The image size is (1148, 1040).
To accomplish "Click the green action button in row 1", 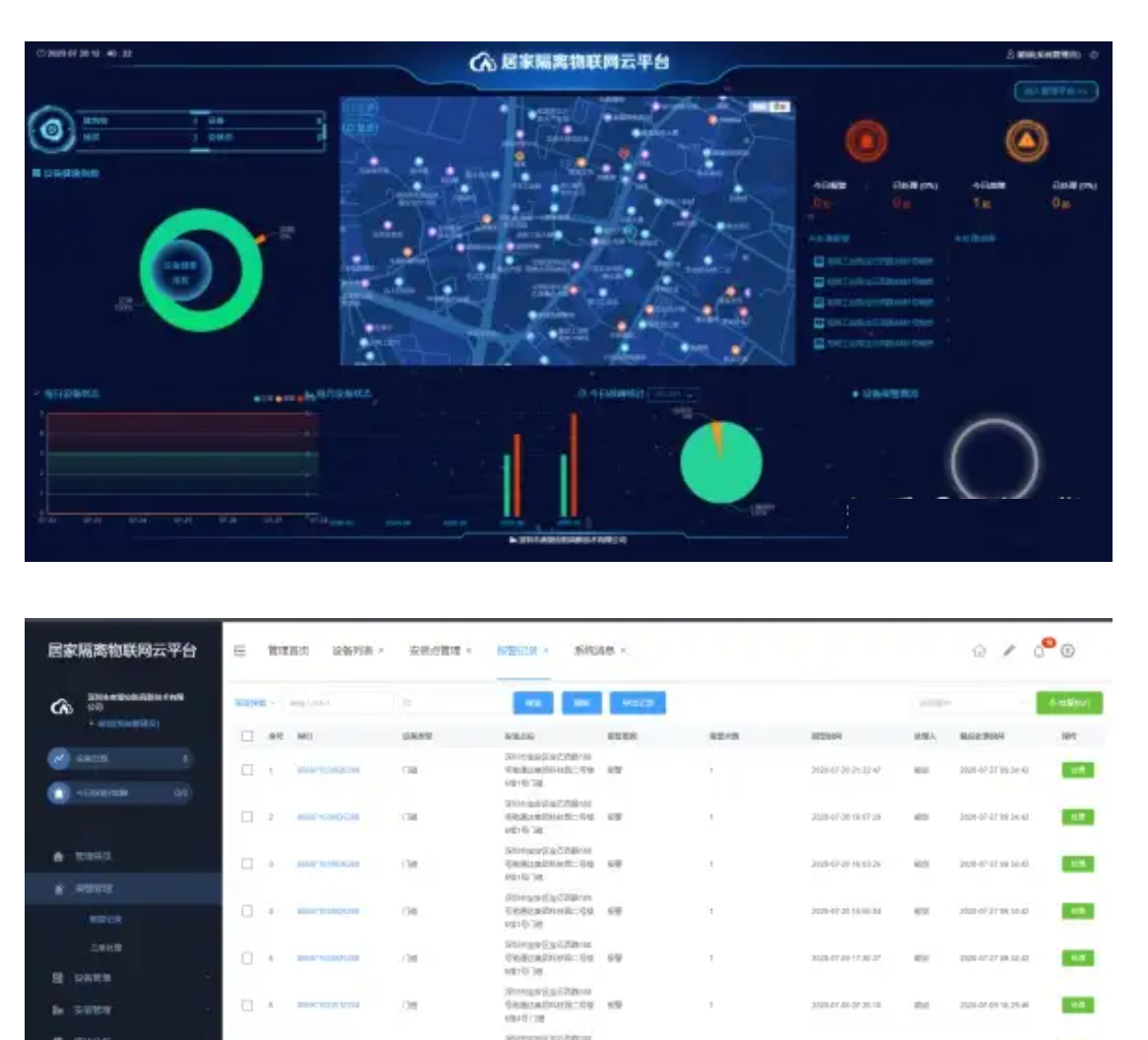I will coord(1078,770).
